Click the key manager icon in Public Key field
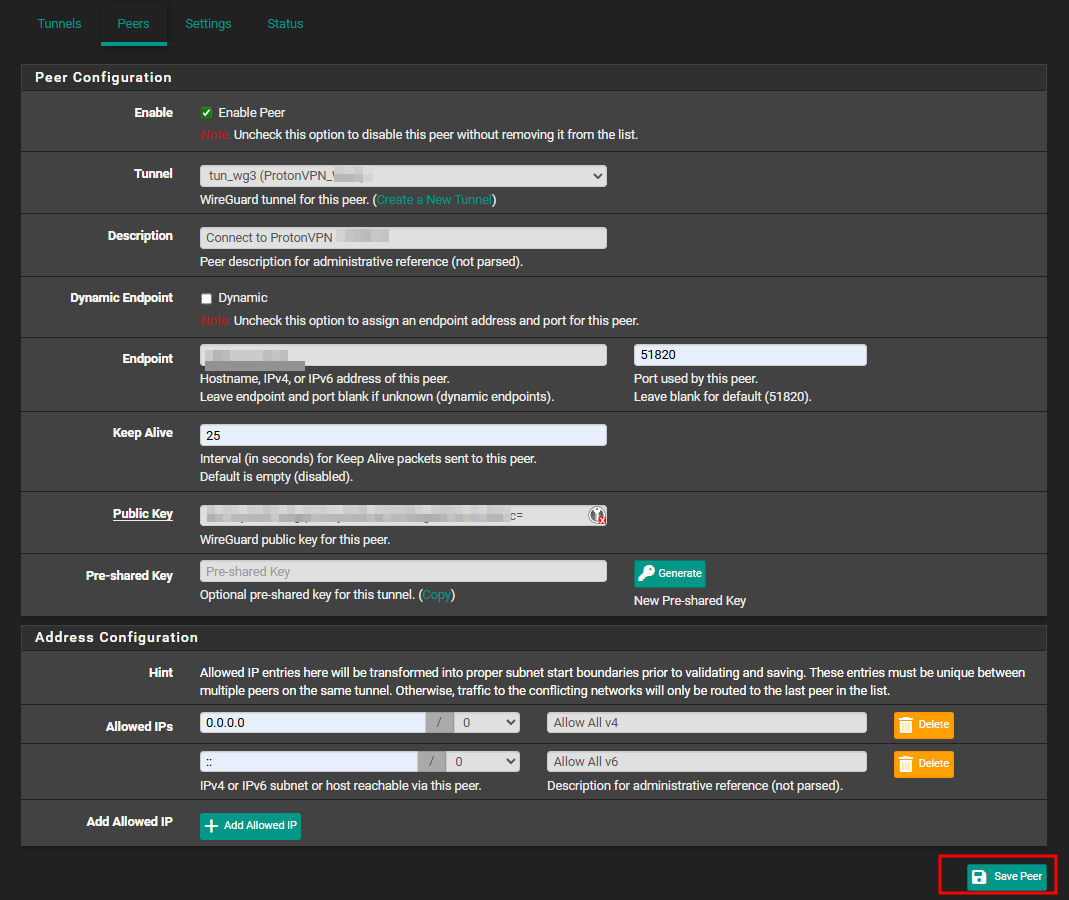 597,515
